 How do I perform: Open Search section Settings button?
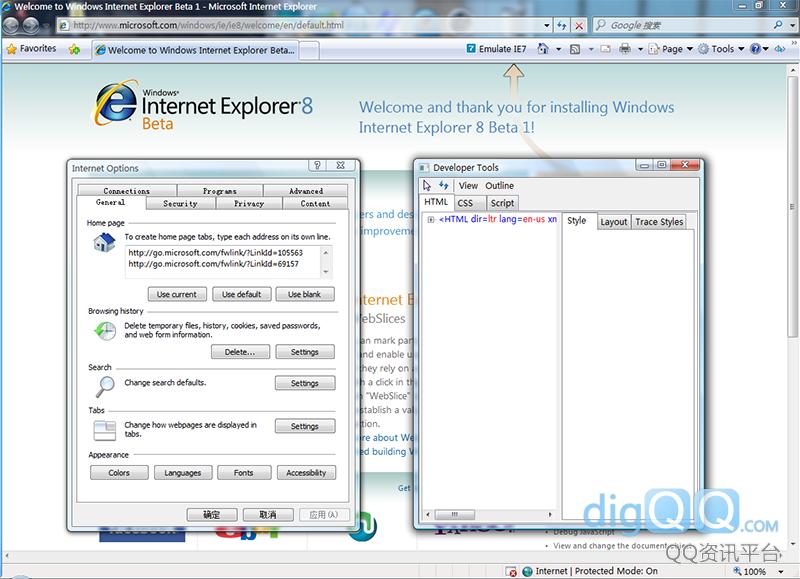305,383
